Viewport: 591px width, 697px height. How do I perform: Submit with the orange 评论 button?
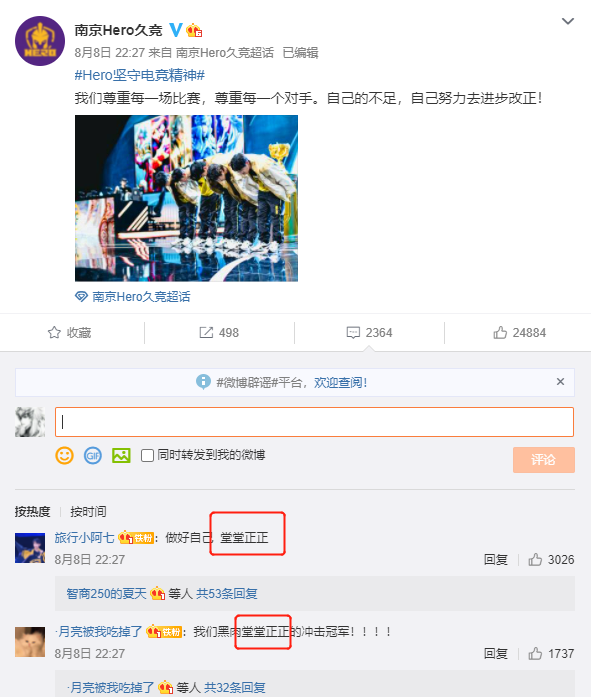pyautogui.click(x=543, y=460)
